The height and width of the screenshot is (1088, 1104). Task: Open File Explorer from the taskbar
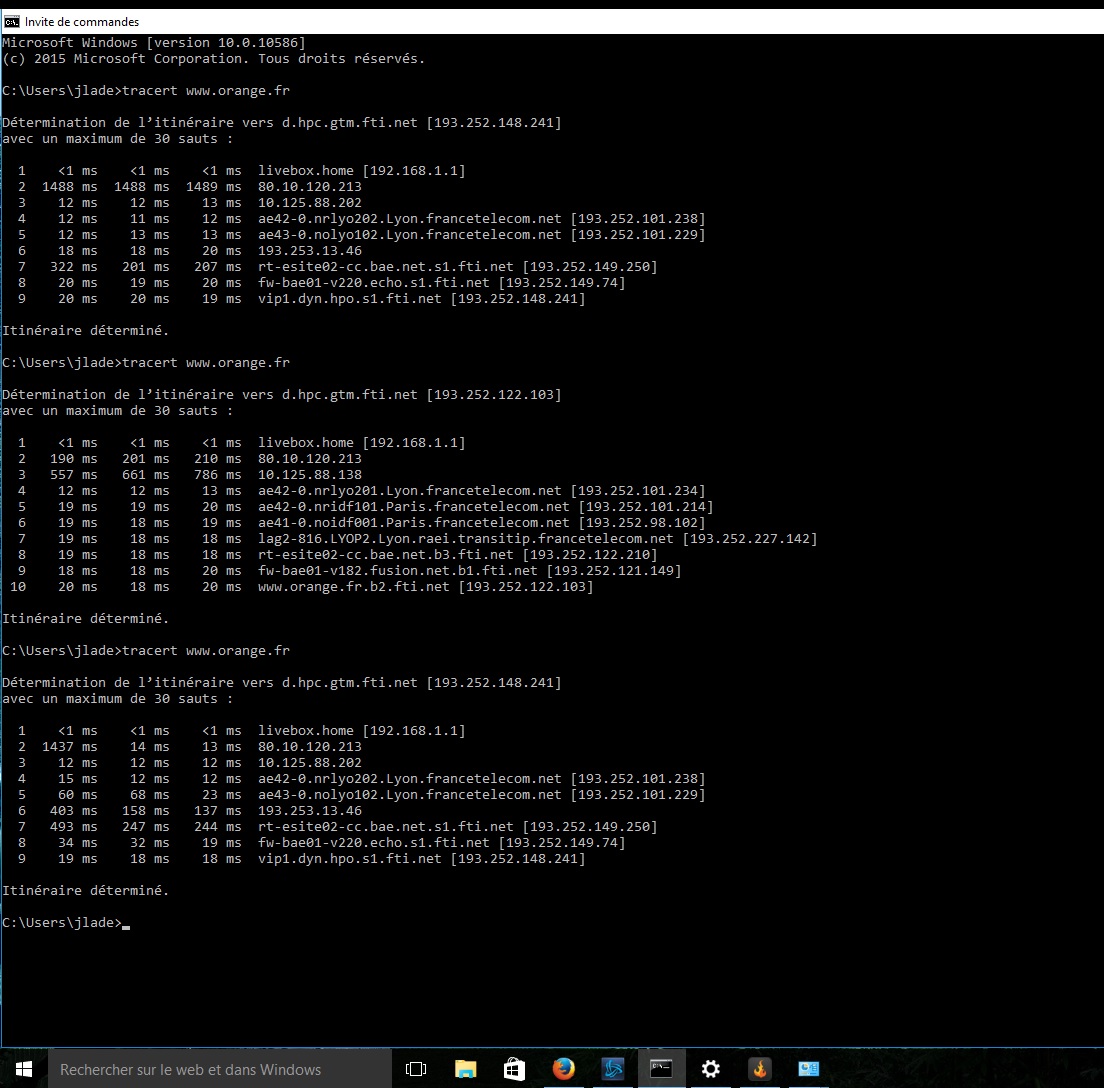(465, 1069)
